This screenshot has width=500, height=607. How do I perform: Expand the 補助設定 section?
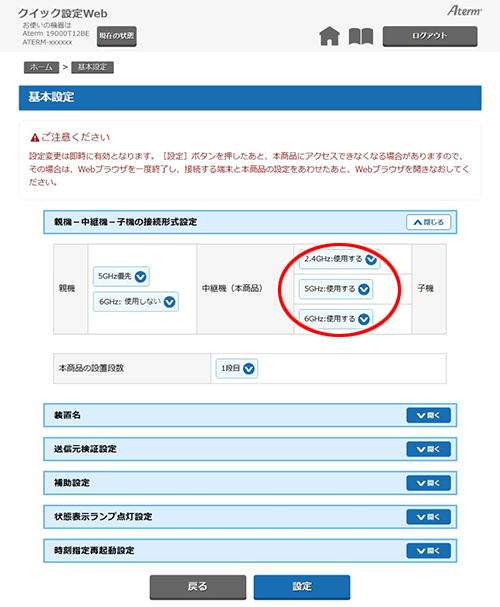pos(428,483)
